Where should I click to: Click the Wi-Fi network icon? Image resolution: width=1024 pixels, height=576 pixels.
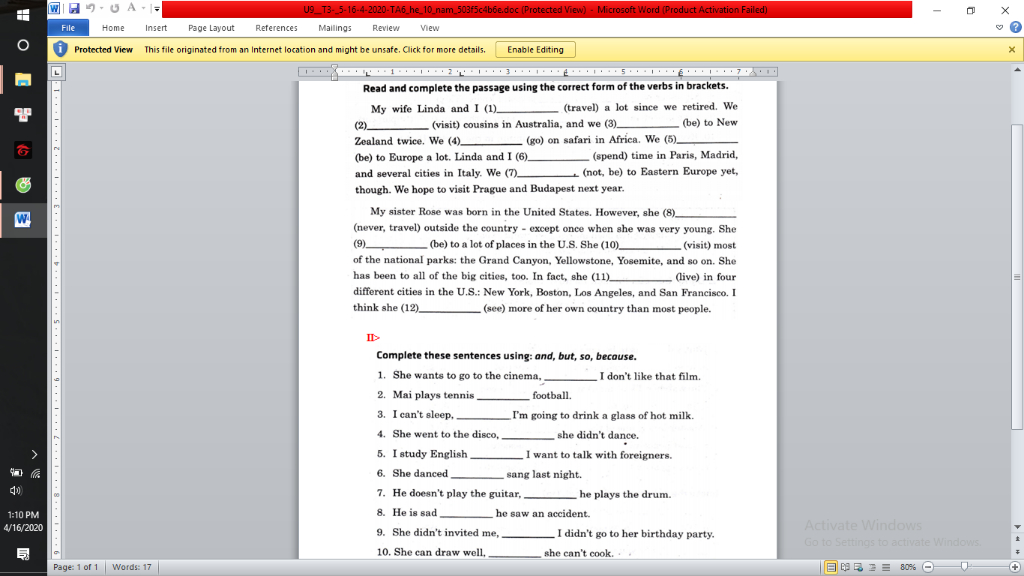tap(35, 473)
